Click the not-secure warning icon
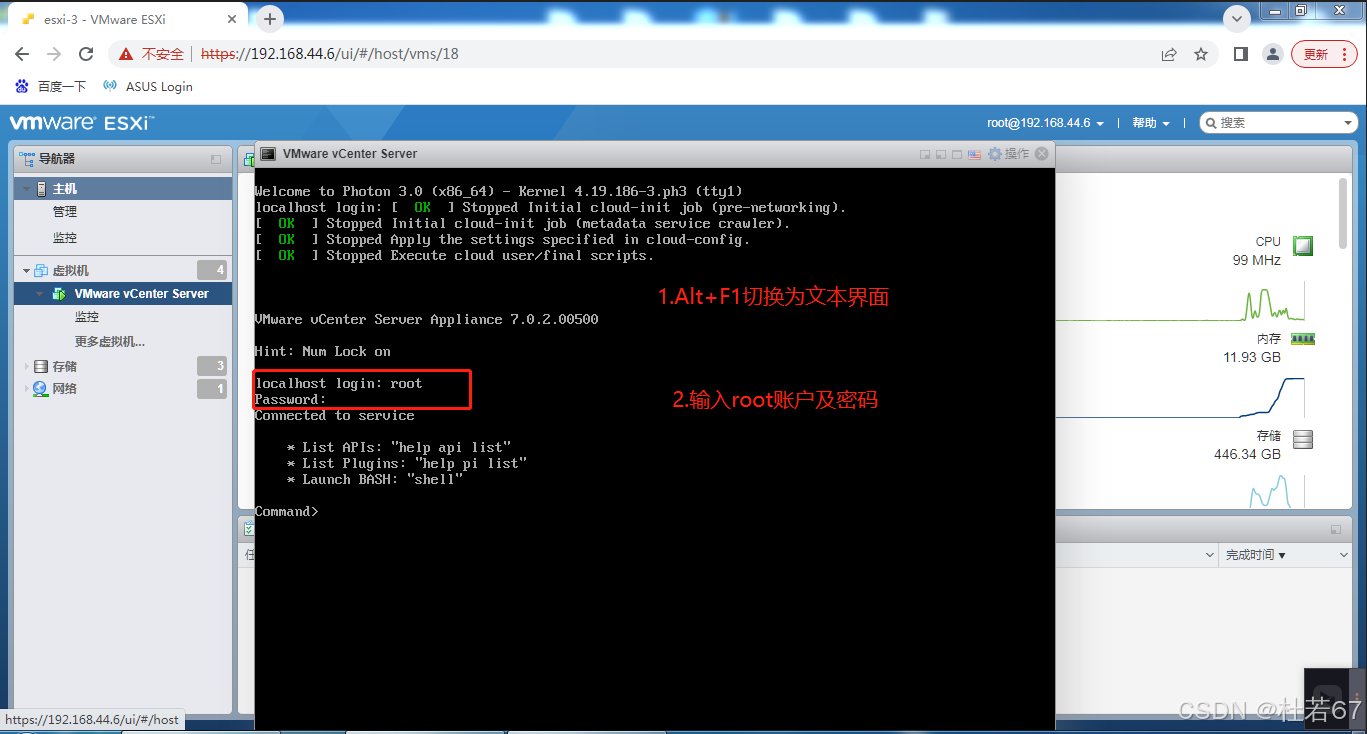 (126, 54)
